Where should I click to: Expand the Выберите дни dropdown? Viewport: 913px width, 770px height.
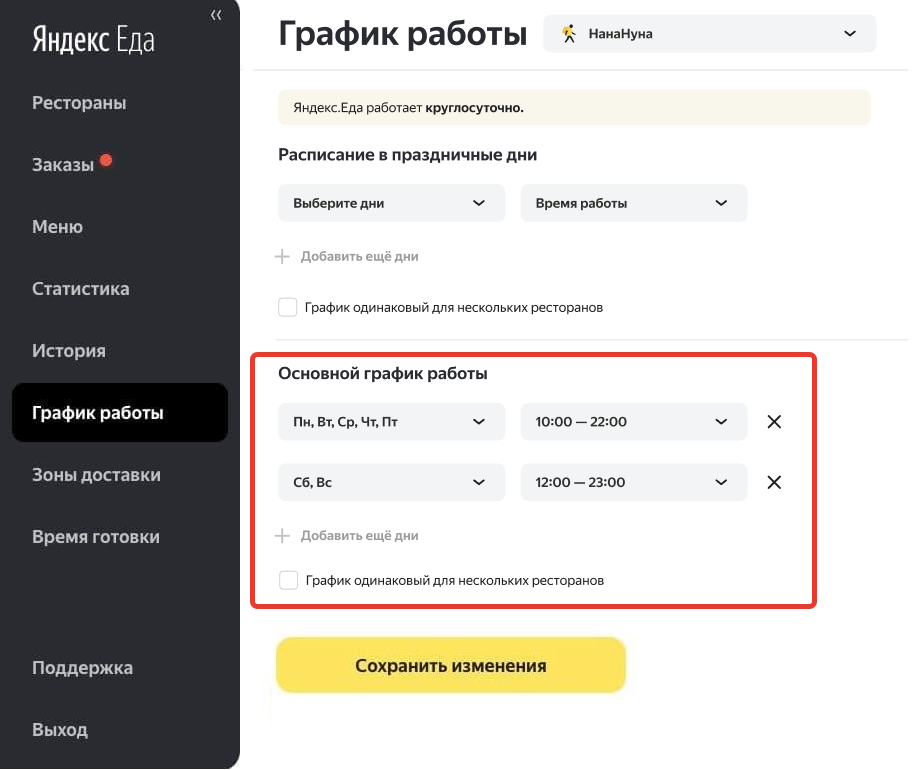coord(391,203)
